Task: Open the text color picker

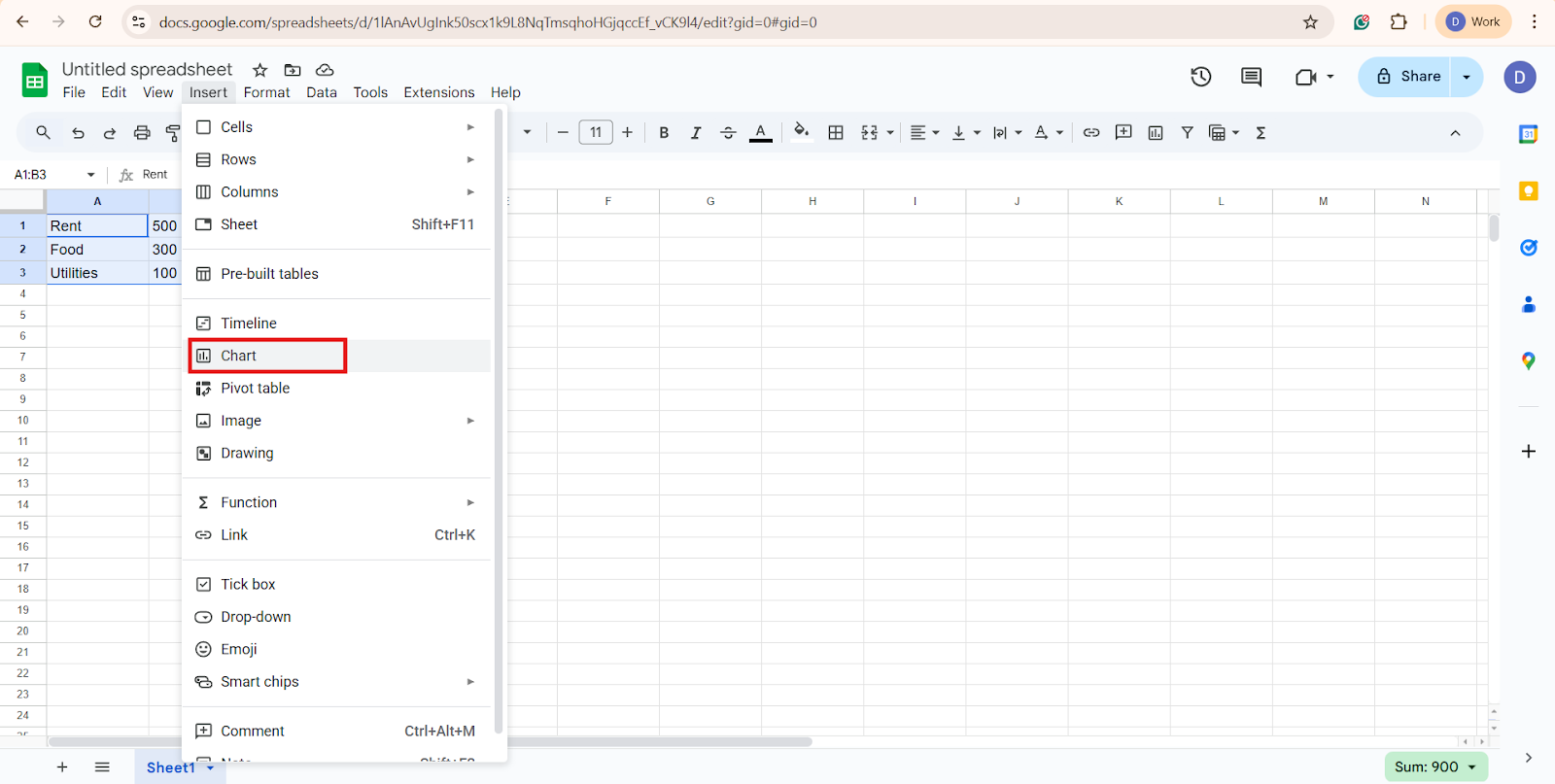Action: (x=761, y=133)
